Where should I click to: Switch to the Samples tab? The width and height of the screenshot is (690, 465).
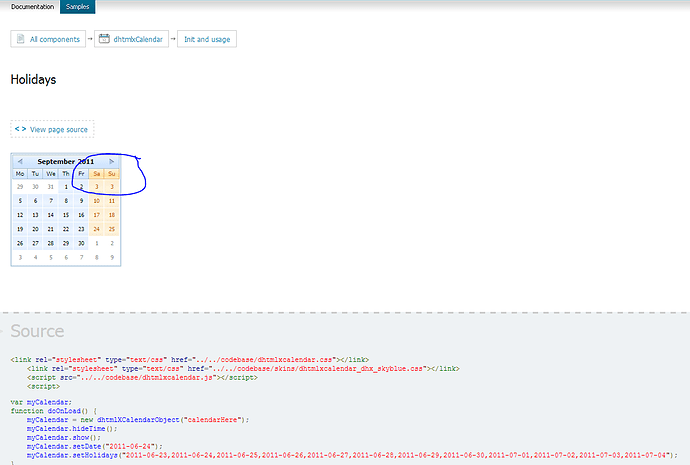[x=77, y=7]
